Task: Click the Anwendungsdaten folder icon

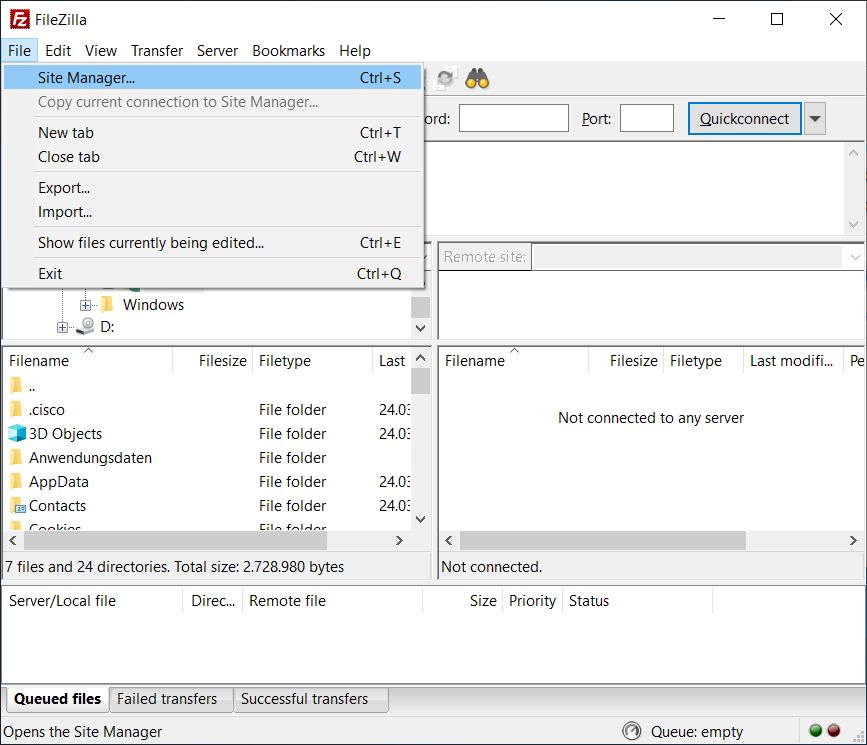Action: coord(17,457)
